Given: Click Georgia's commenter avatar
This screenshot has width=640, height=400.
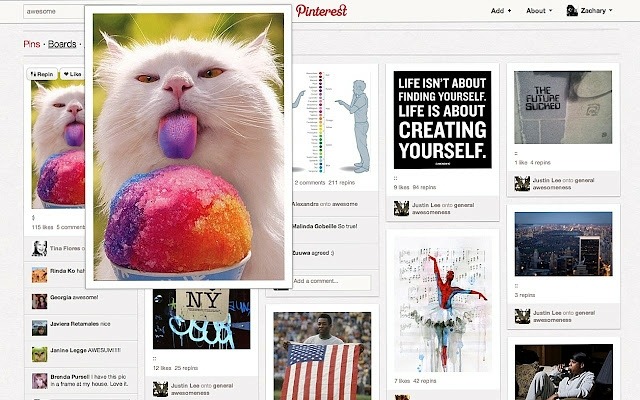Looking at the screenshot, I should click(x=40, y=301).
